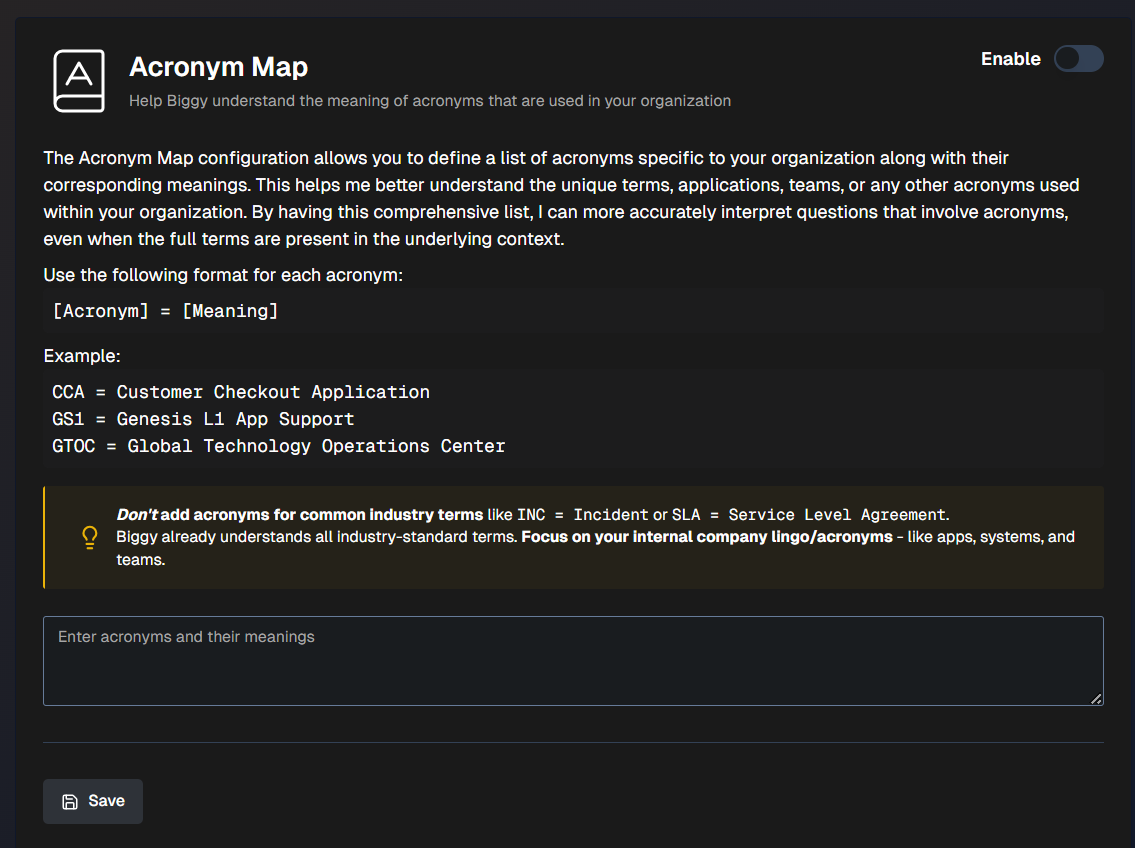Select the lightbulb icon in the tip banner

pos(89,537)
